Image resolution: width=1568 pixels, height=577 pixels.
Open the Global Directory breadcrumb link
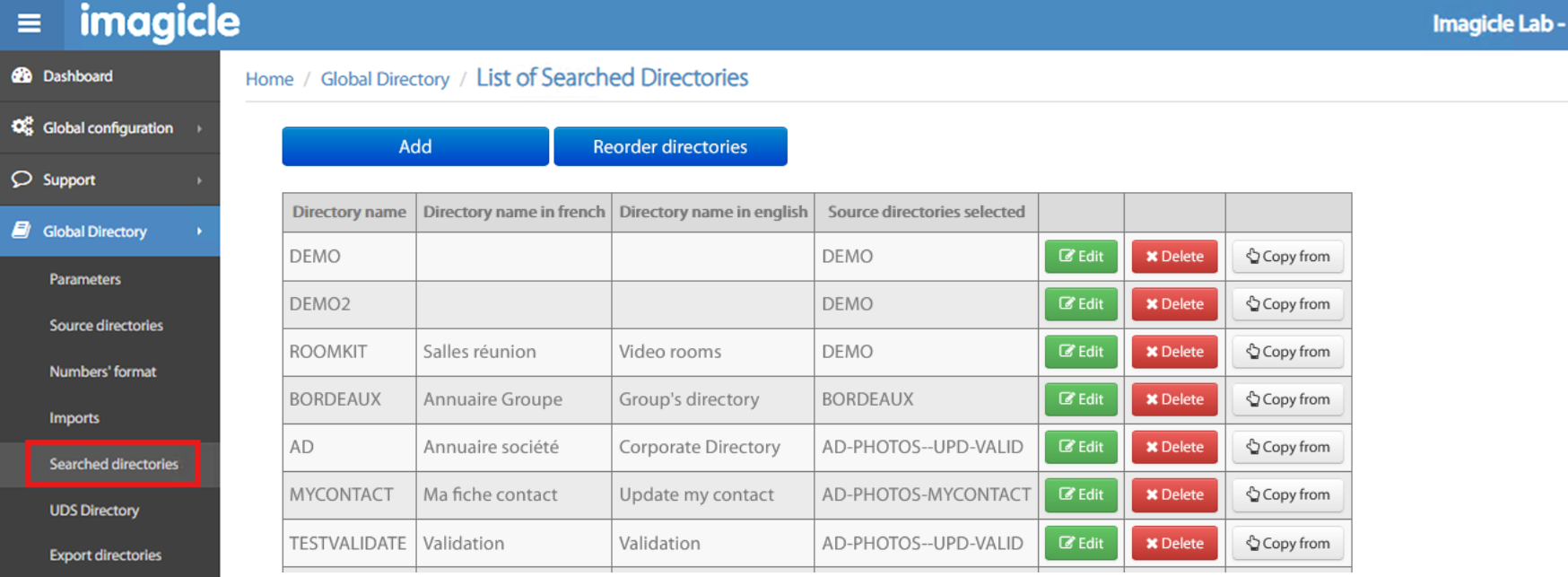click(x=385, y=79)
